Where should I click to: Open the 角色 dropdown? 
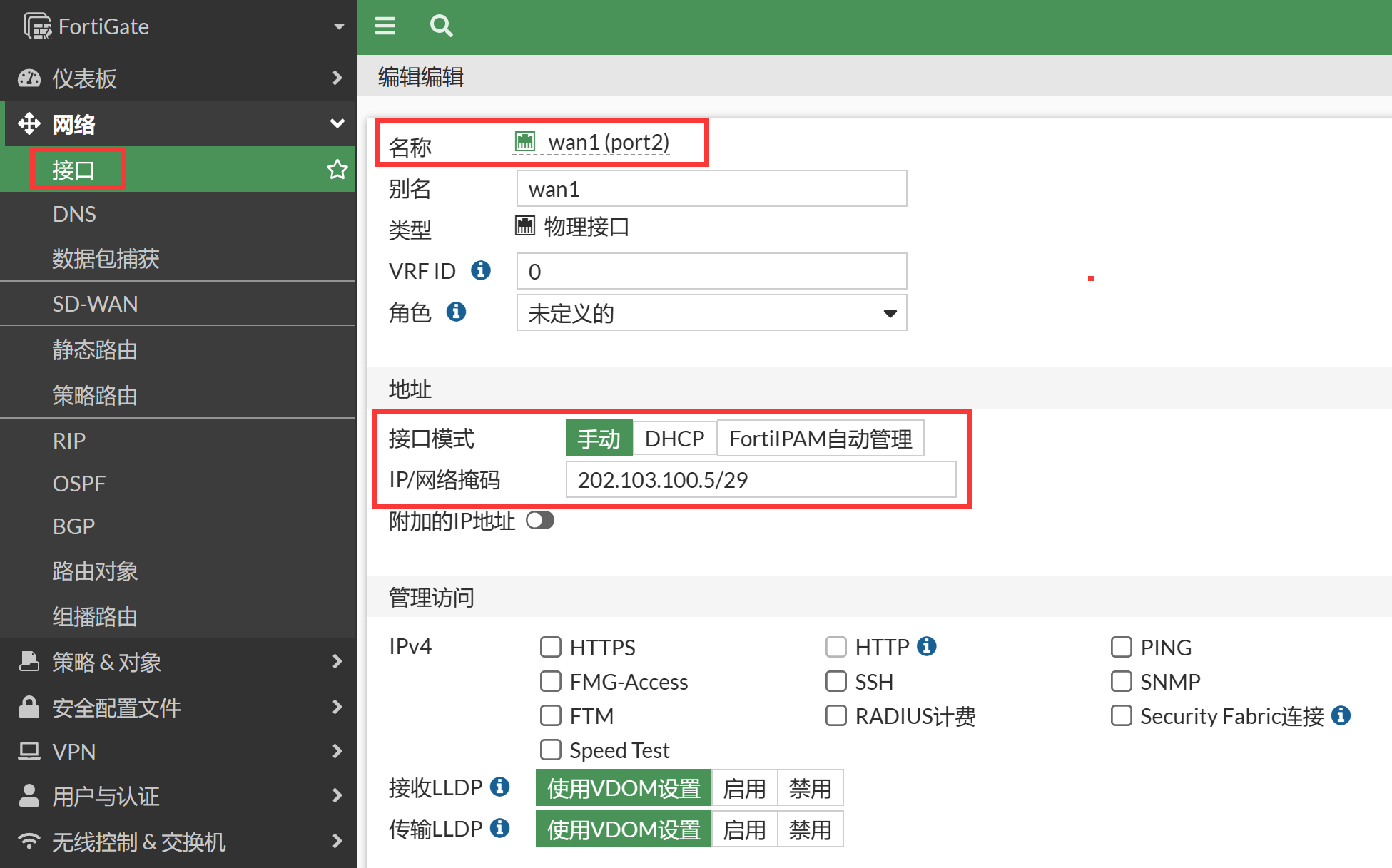711,313
